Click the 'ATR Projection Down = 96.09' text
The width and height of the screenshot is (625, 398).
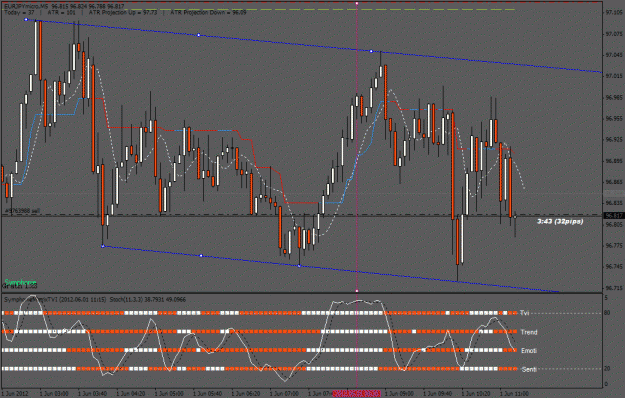pos(208,12)
